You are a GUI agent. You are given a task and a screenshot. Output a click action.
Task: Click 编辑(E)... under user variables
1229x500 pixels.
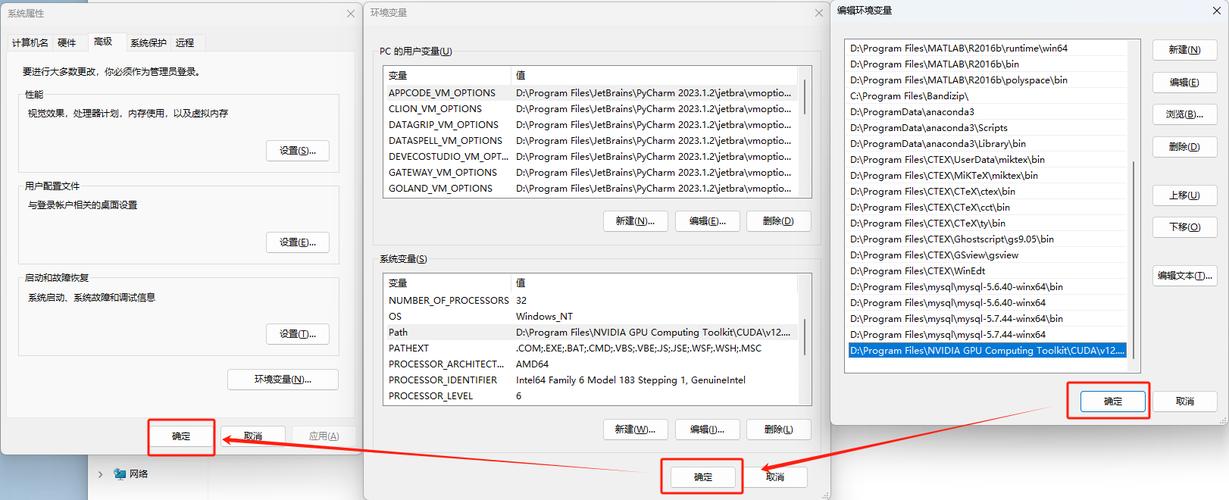tap(707, 221)
